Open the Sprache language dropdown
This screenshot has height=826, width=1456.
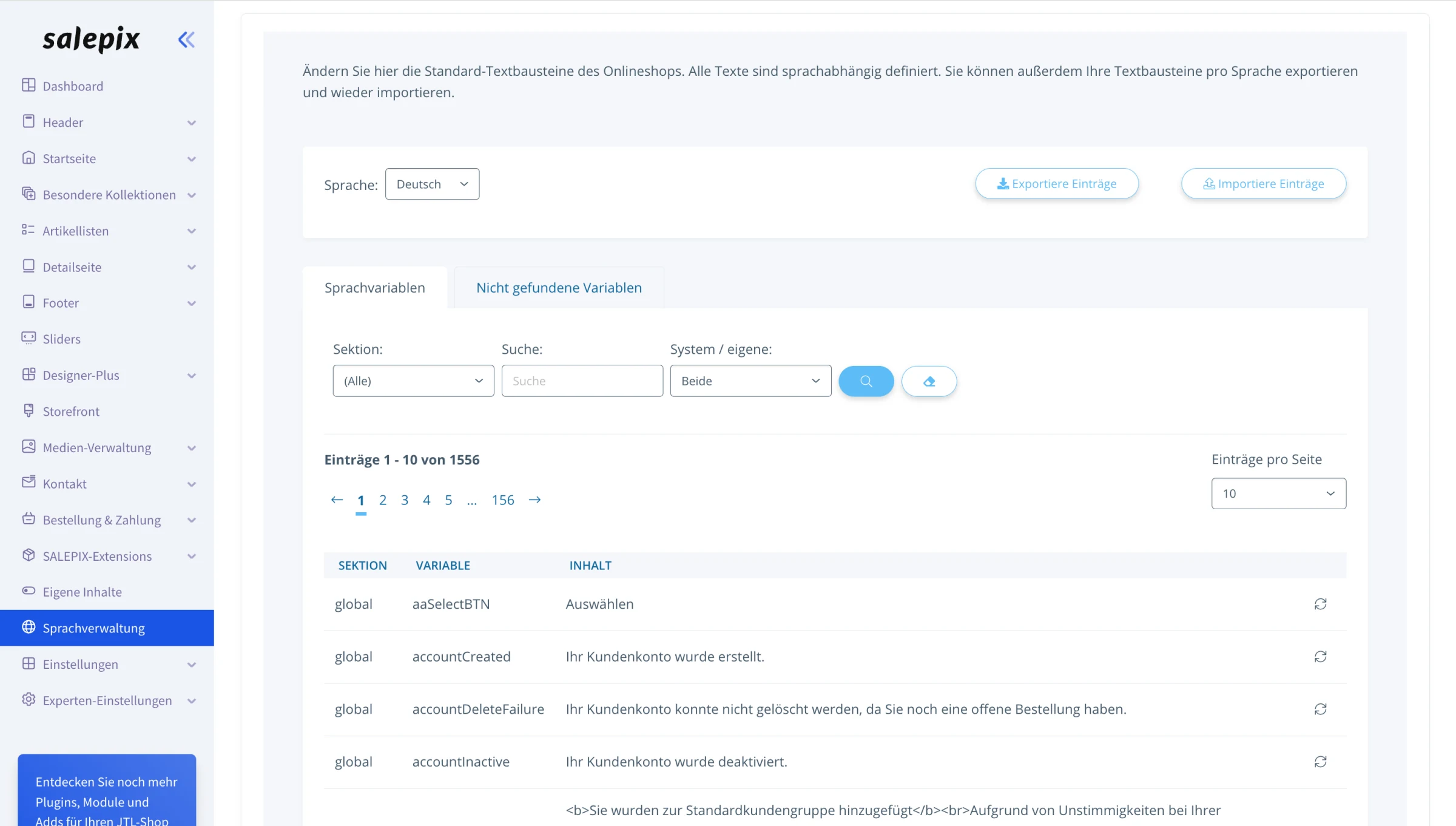click(x=432, y=184)
